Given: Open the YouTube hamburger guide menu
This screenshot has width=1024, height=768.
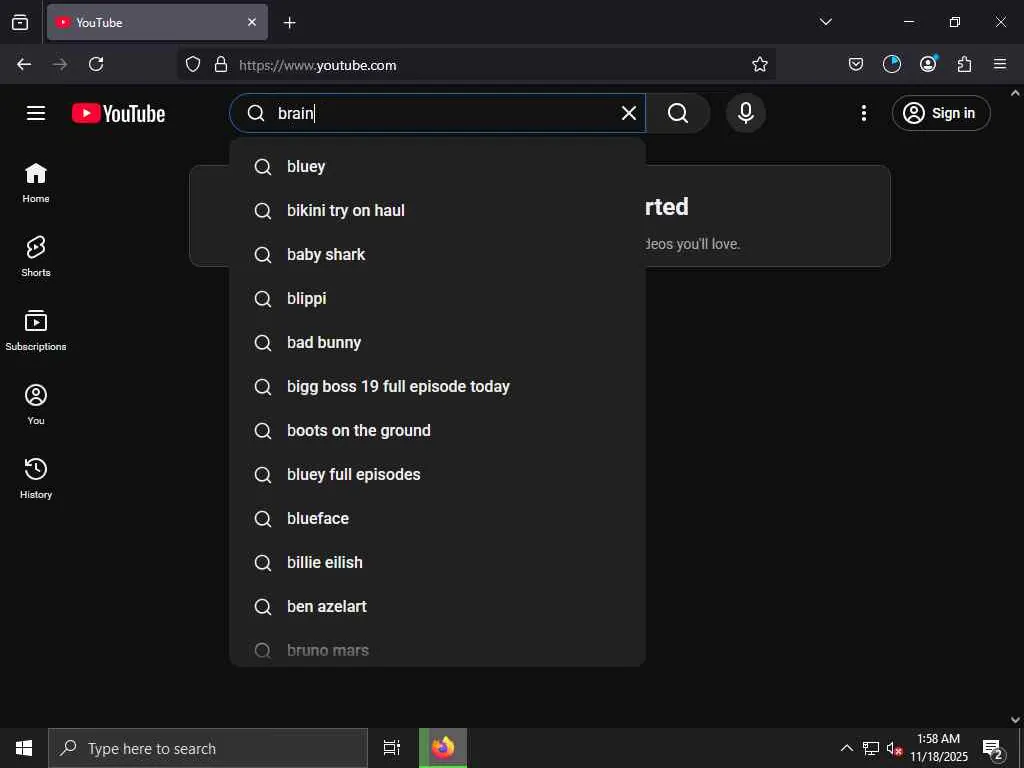Looking at the screenshot, I should [36, 114].
